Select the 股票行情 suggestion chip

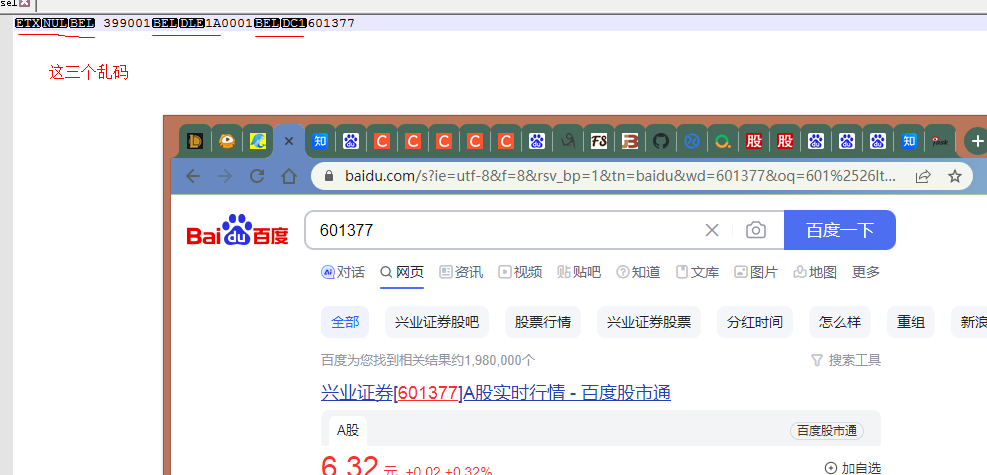coord(543,322)
